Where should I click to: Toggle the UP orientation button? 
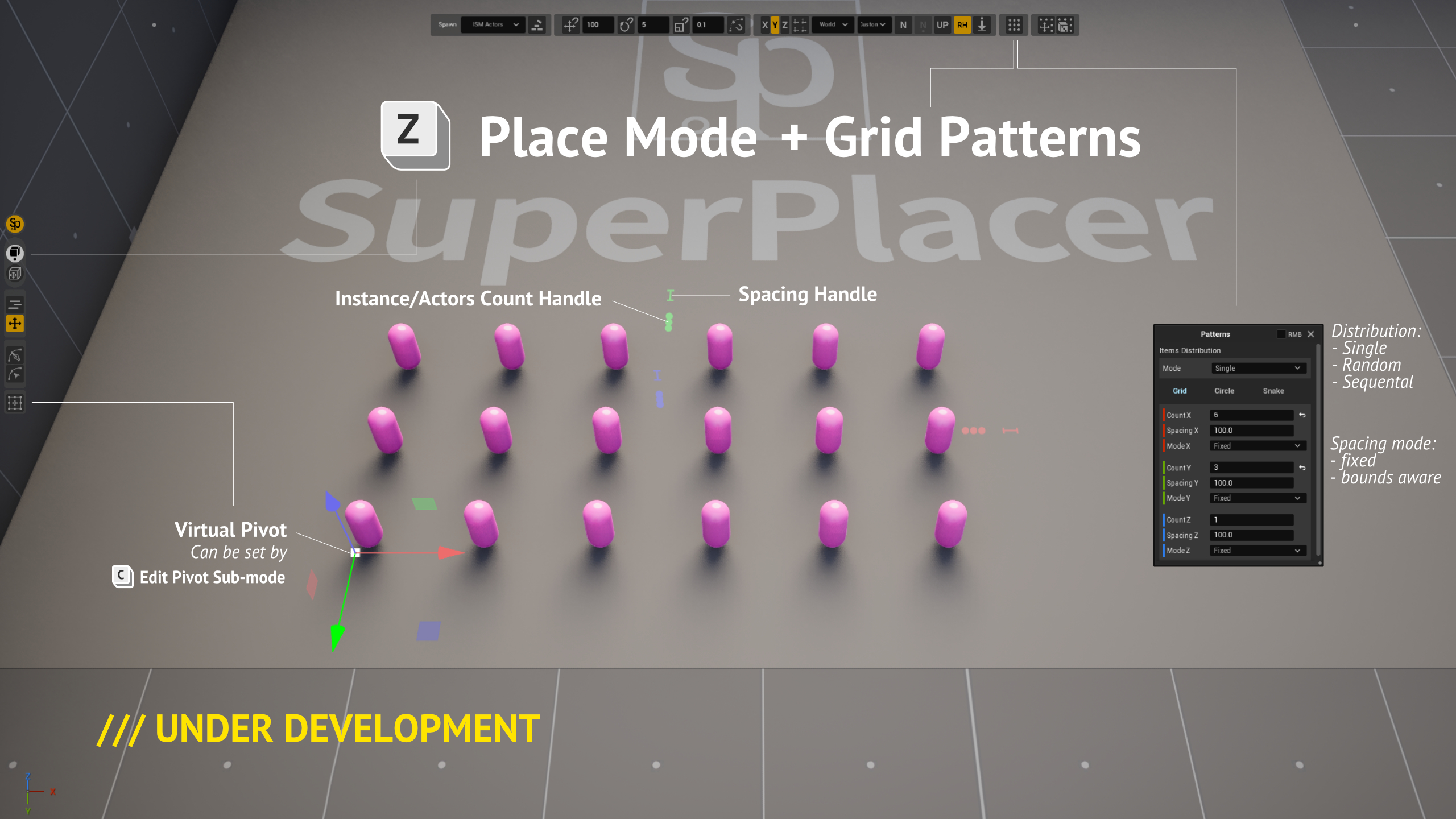point(942,24)
